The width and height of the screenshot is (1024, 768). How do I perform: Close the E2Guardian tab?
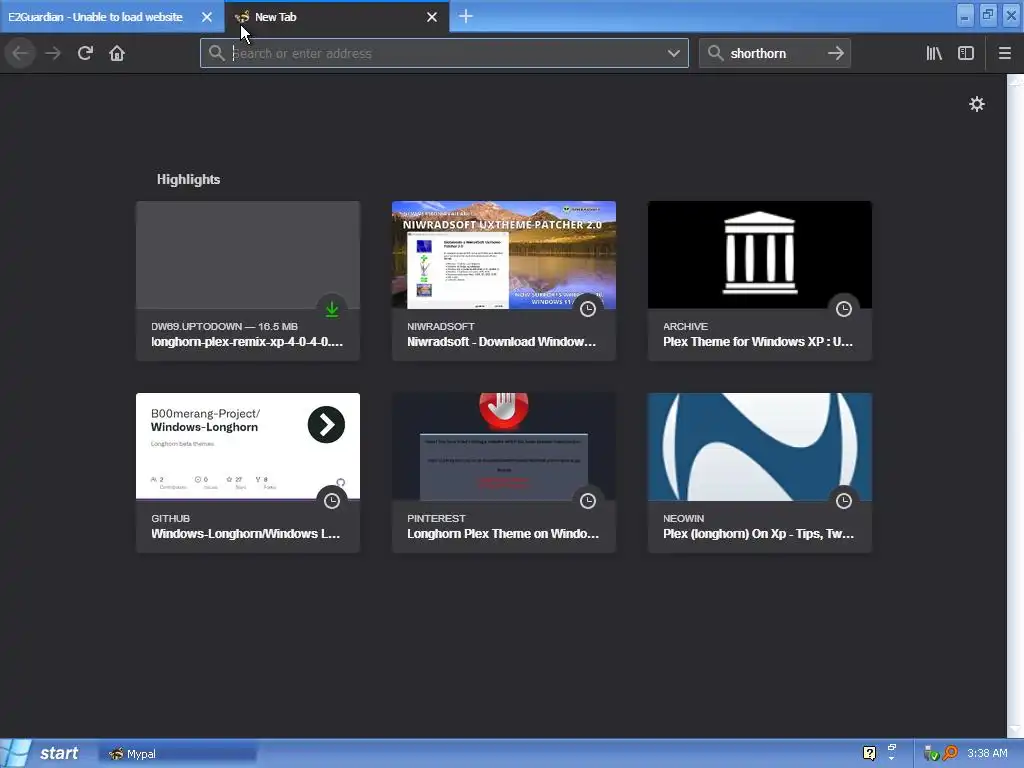pos(206,17)
